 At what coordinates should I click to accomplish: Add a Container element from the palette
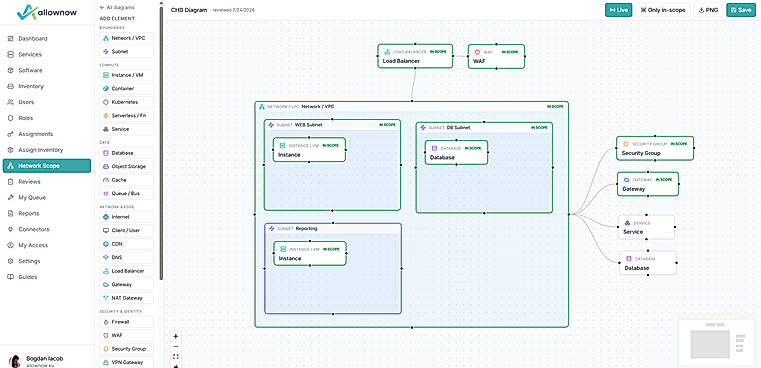point(126,89)
